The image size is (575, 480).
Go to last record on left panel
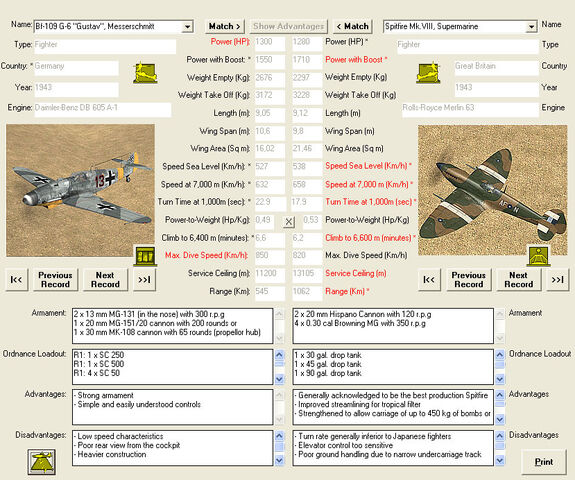click(144, 280)
